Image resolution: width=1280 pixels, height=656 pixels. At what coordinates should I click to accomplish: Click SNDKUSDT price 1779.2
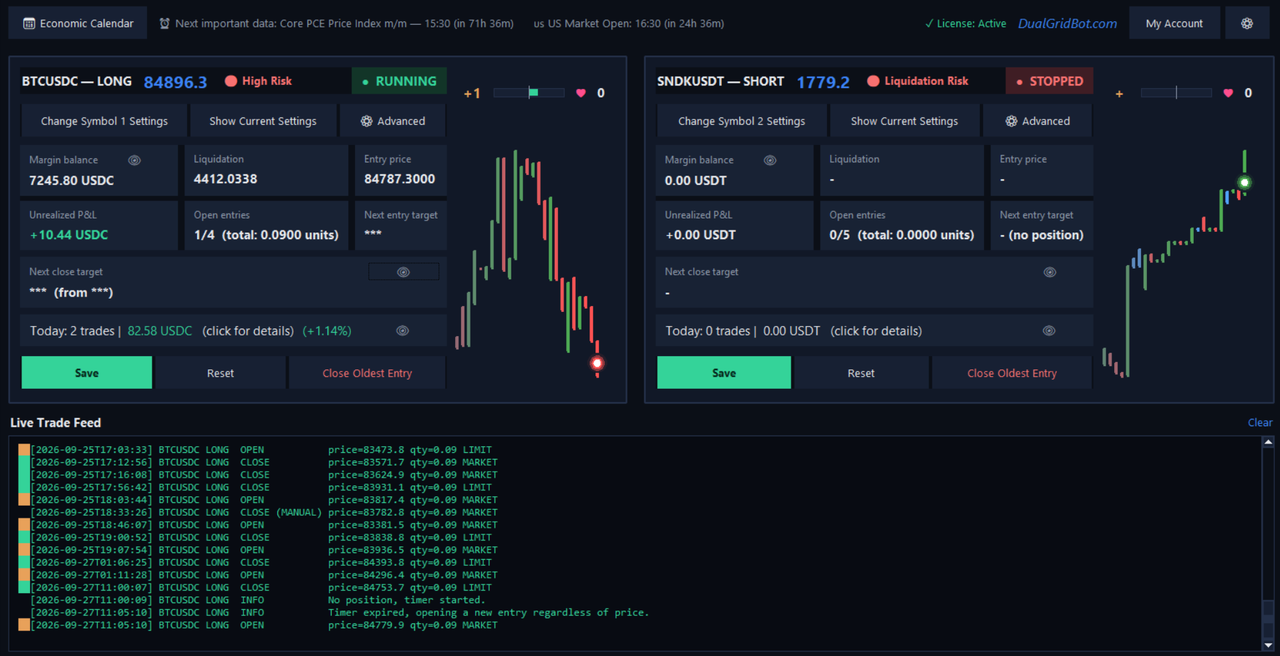point(823,82)
